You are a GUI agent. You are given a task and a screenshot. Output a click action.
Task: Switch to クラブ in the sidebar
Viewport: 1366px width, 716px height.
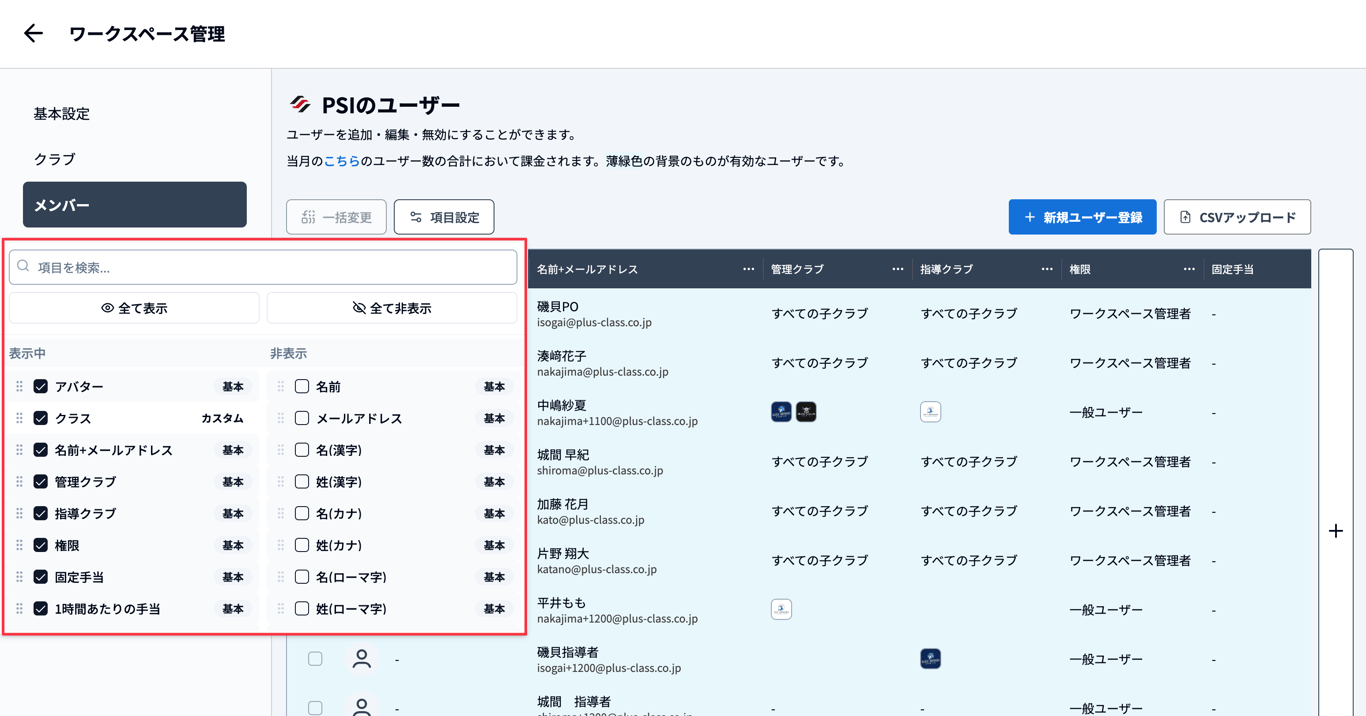55,159
